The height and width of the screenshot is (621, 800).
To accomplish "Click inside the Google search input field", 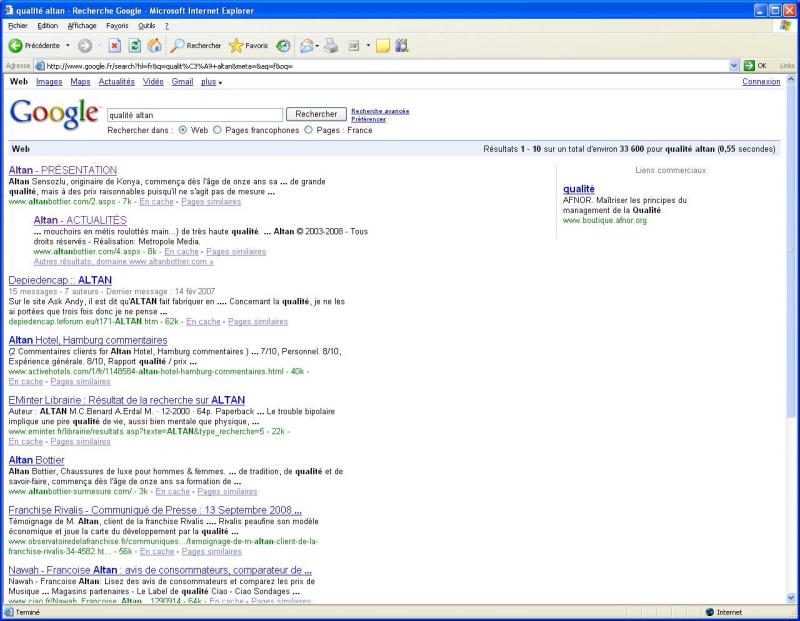I will click(x=195, y=115).
